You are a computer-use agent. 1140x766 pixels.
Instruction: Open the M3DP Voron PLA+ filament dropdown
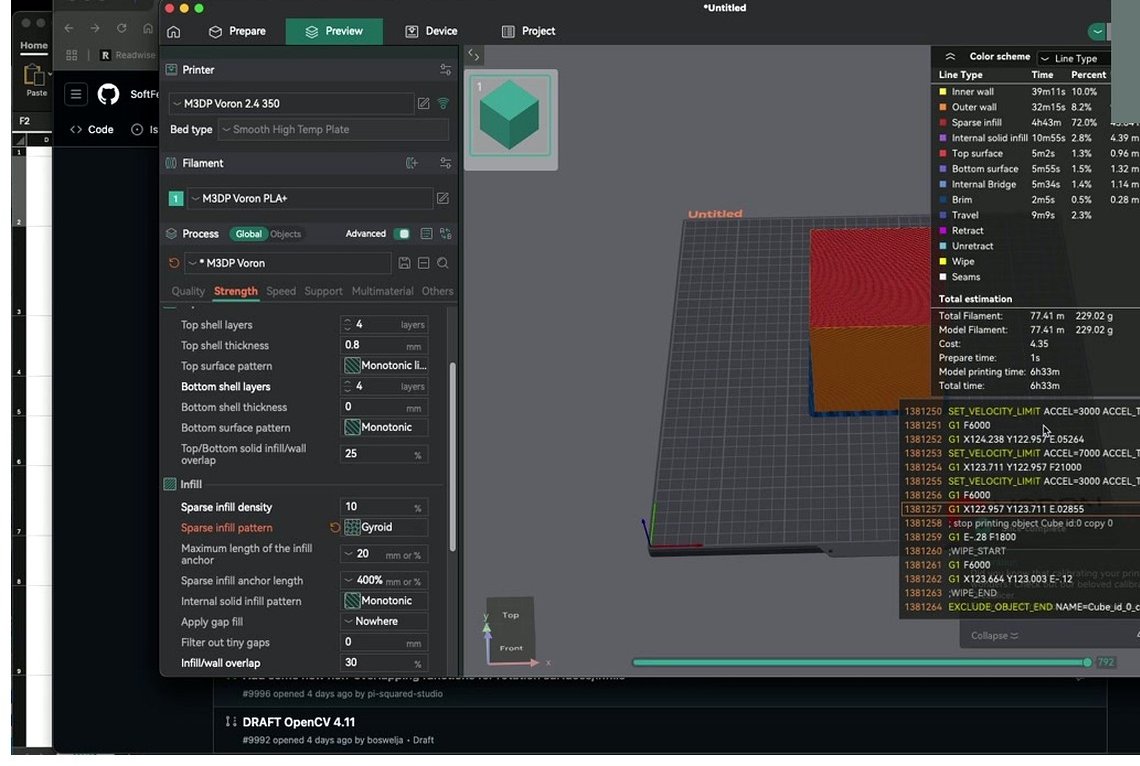pyautogui.click(x=310, y=198)
